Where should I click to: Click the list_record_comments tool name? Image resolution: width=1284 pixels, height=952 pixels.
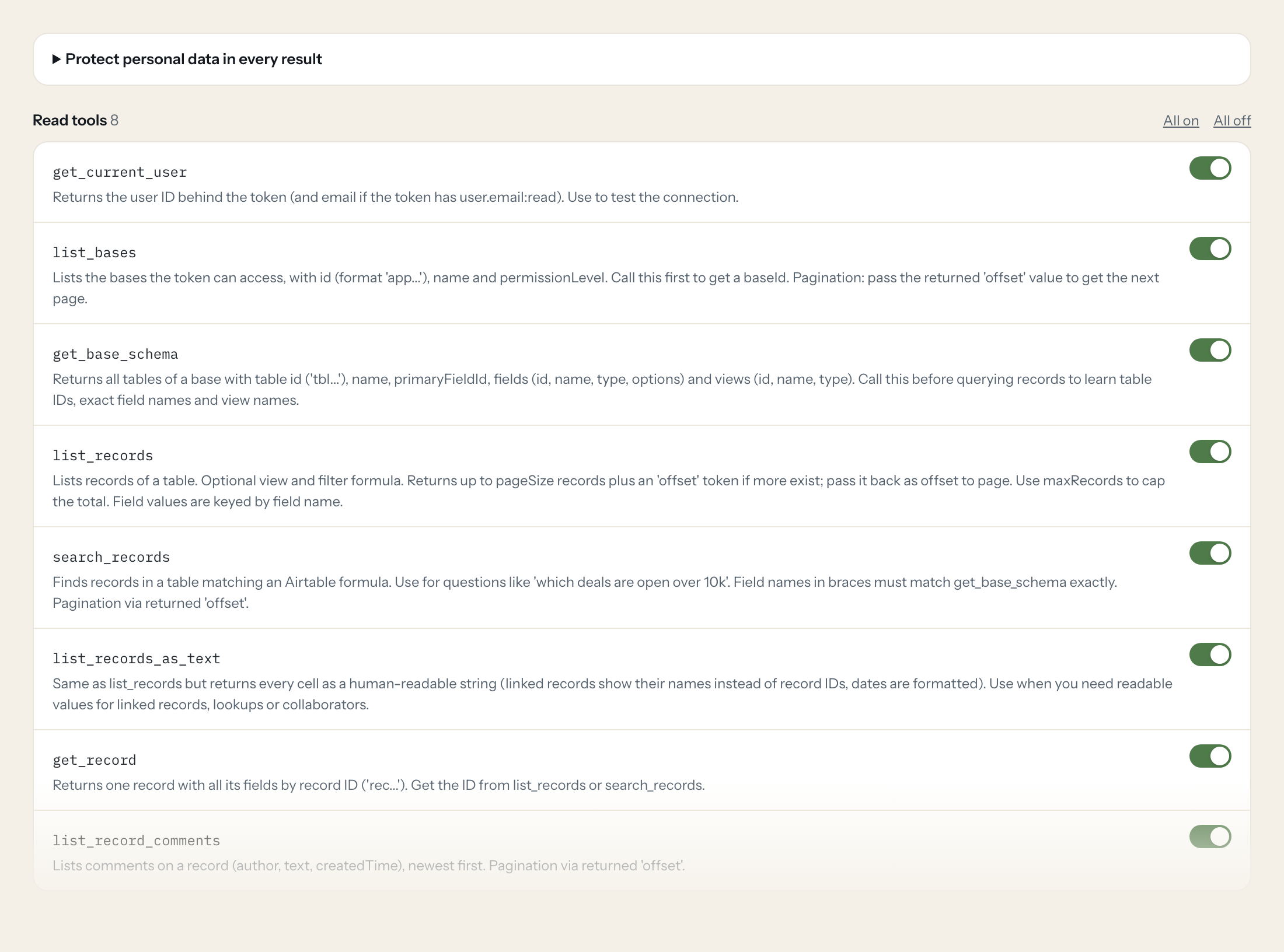point(137,841)
